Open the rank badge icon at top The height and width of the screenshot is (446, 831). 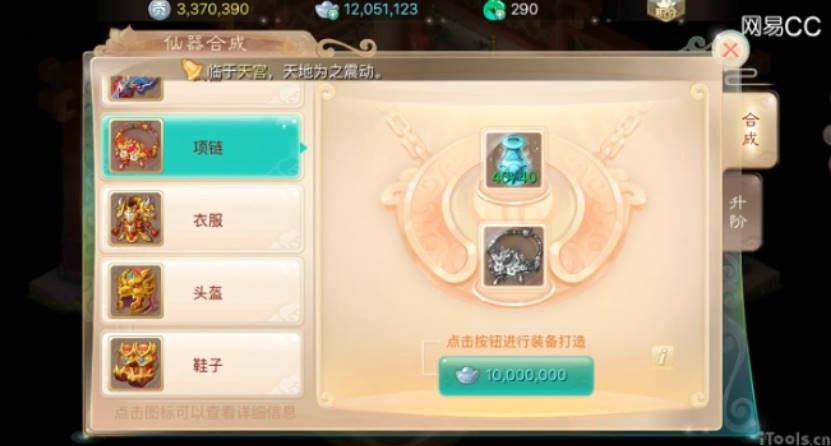coord(666,10)
